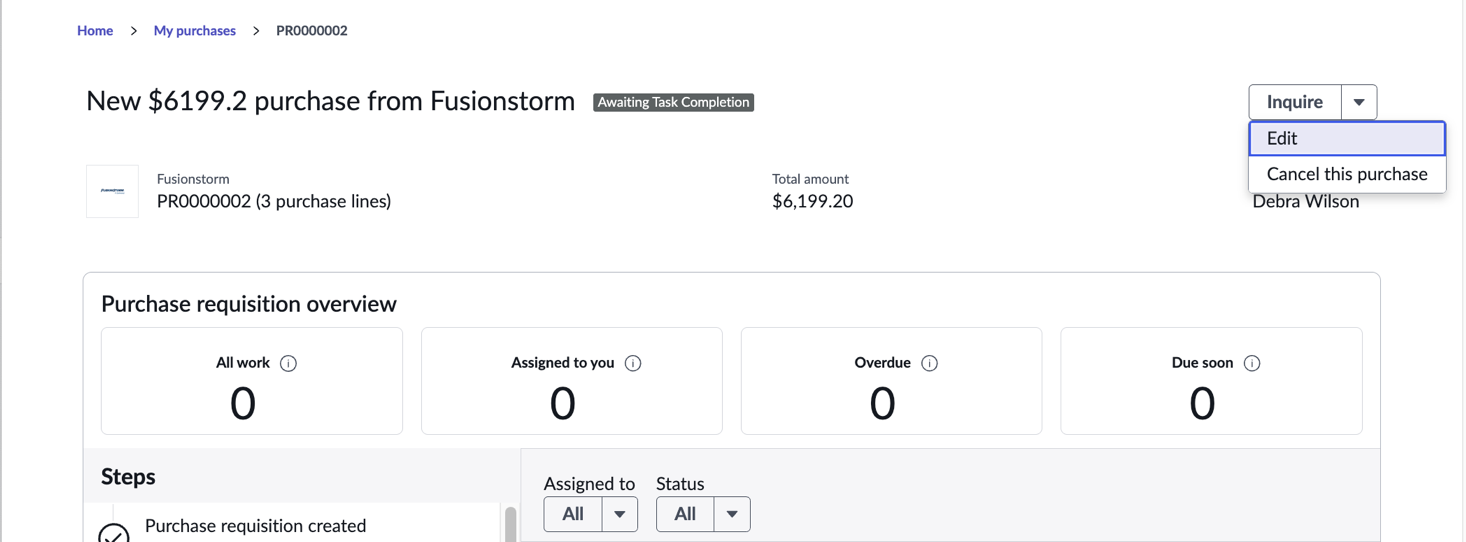Go to the Home breadcrumb link

coord(95,31)
